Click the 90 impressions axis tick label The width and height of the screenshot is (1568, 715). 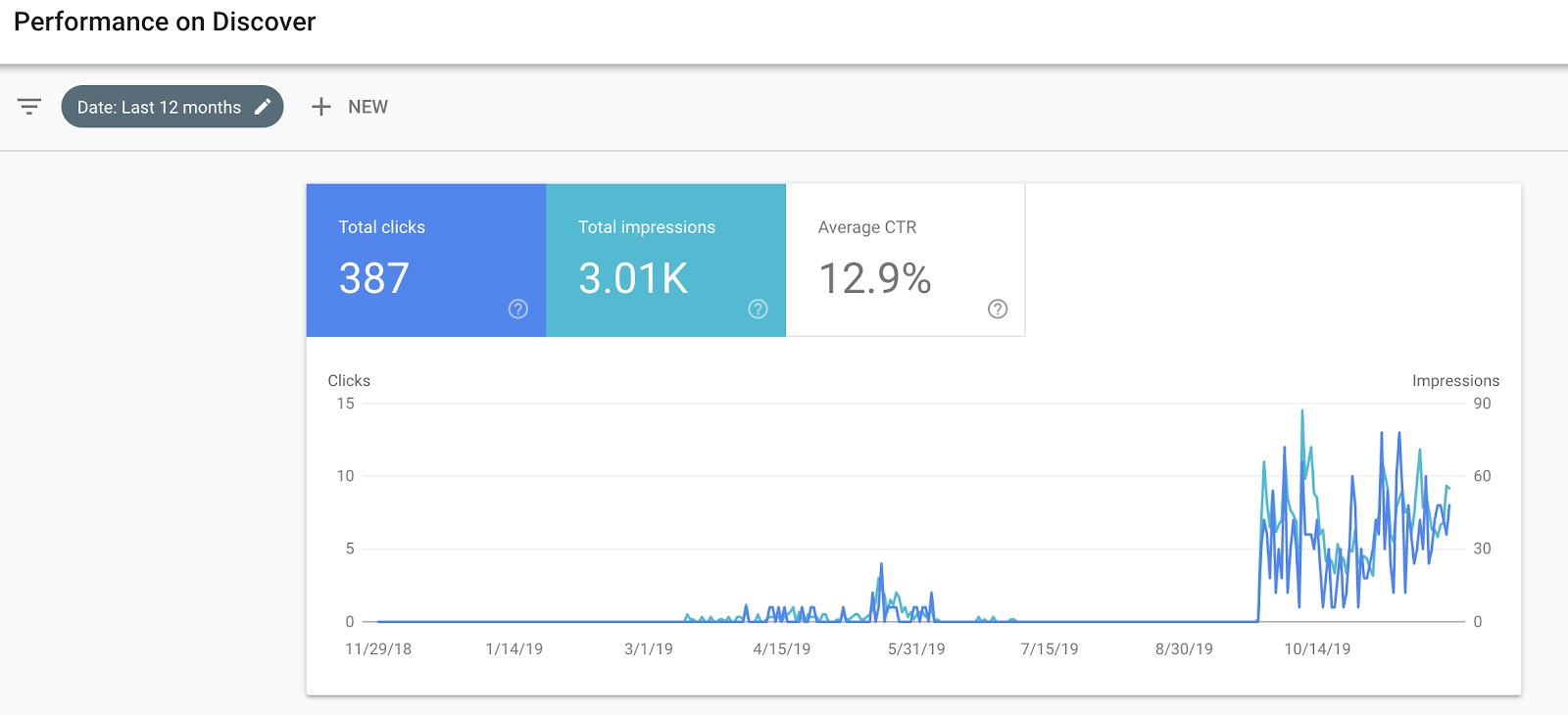pyautogui.click(x=1482, y=404)
